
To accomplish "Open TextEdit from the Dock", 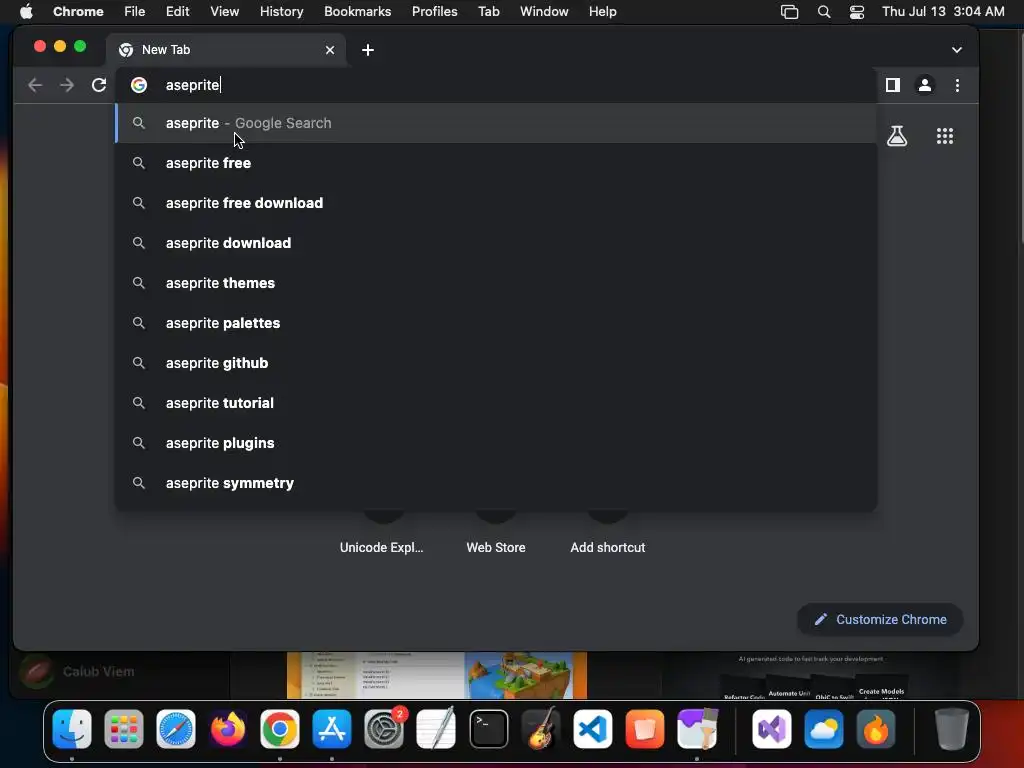I will (x=436, y=729).
